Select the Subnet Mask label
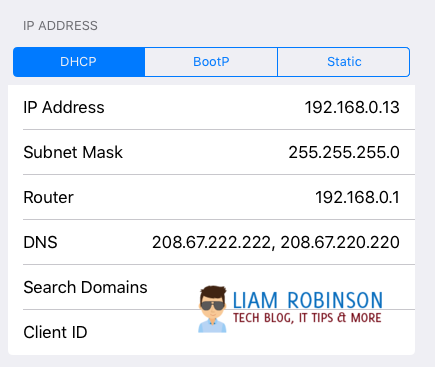 [73, 152]
